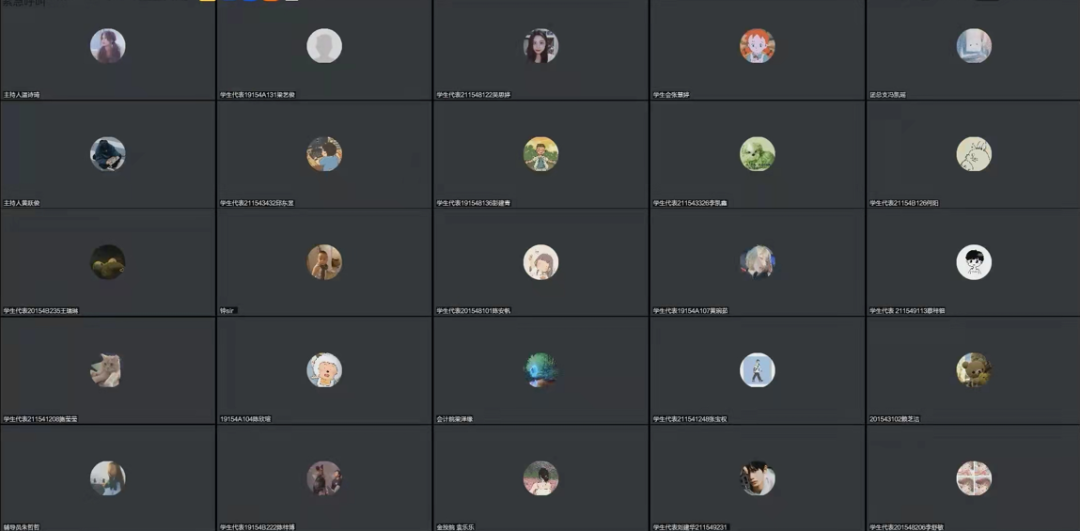This screenshot has height=531, width=1080.
Task: Select the red-haired cartoon girl avatar
Action: pos(757,46)
